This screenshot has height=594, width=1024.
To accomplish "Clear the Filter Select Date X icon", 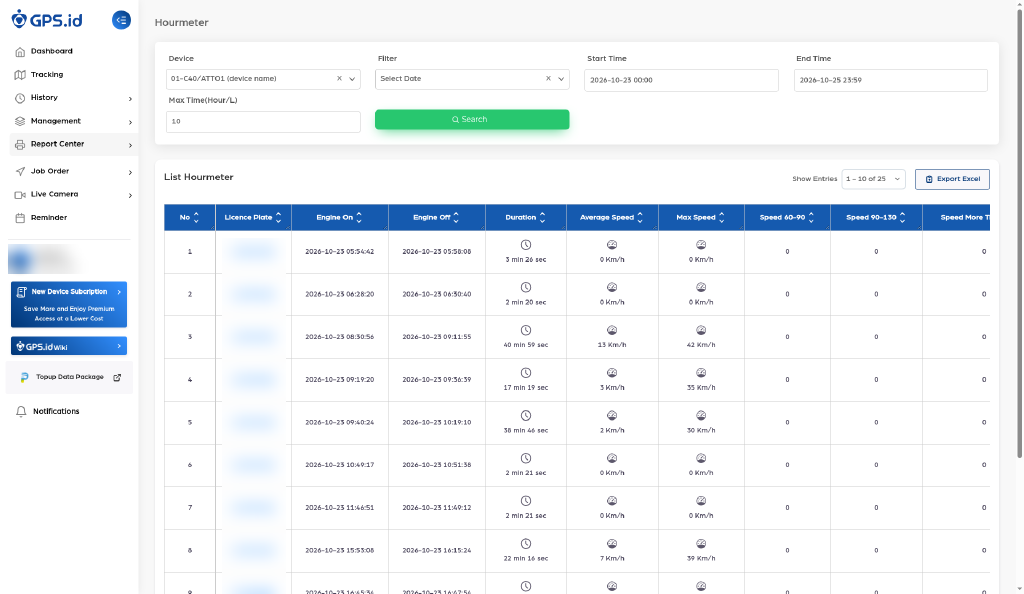I will tap(548, 78).
